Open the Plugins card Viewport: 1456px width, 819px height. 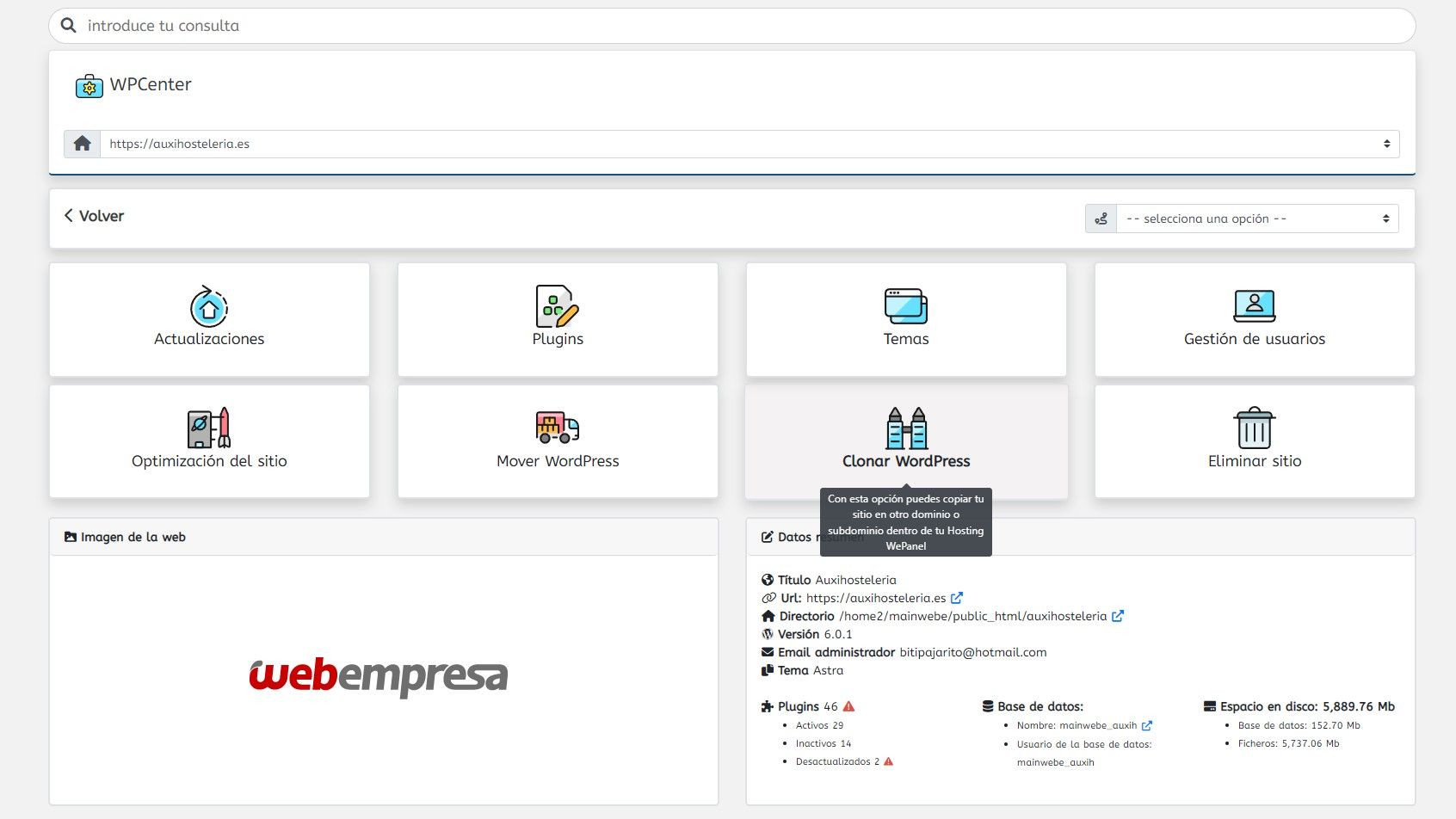[558, 319]
